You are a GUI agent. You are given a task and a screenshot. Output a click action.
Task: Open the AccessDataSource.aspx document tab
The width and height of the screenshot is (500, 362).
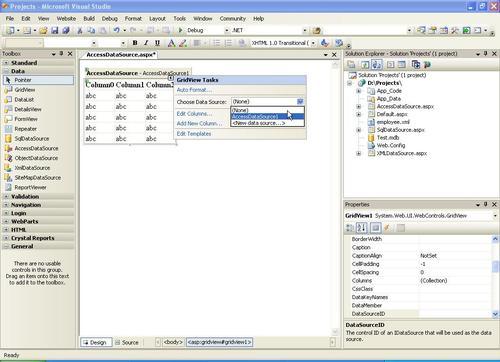[x=121, y=55]
